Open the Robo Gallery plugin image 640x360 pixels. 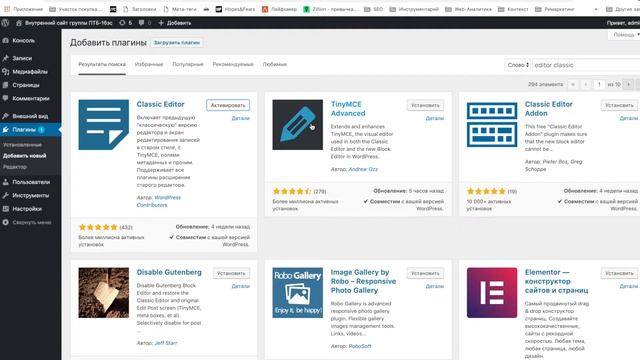pos(298,293)
